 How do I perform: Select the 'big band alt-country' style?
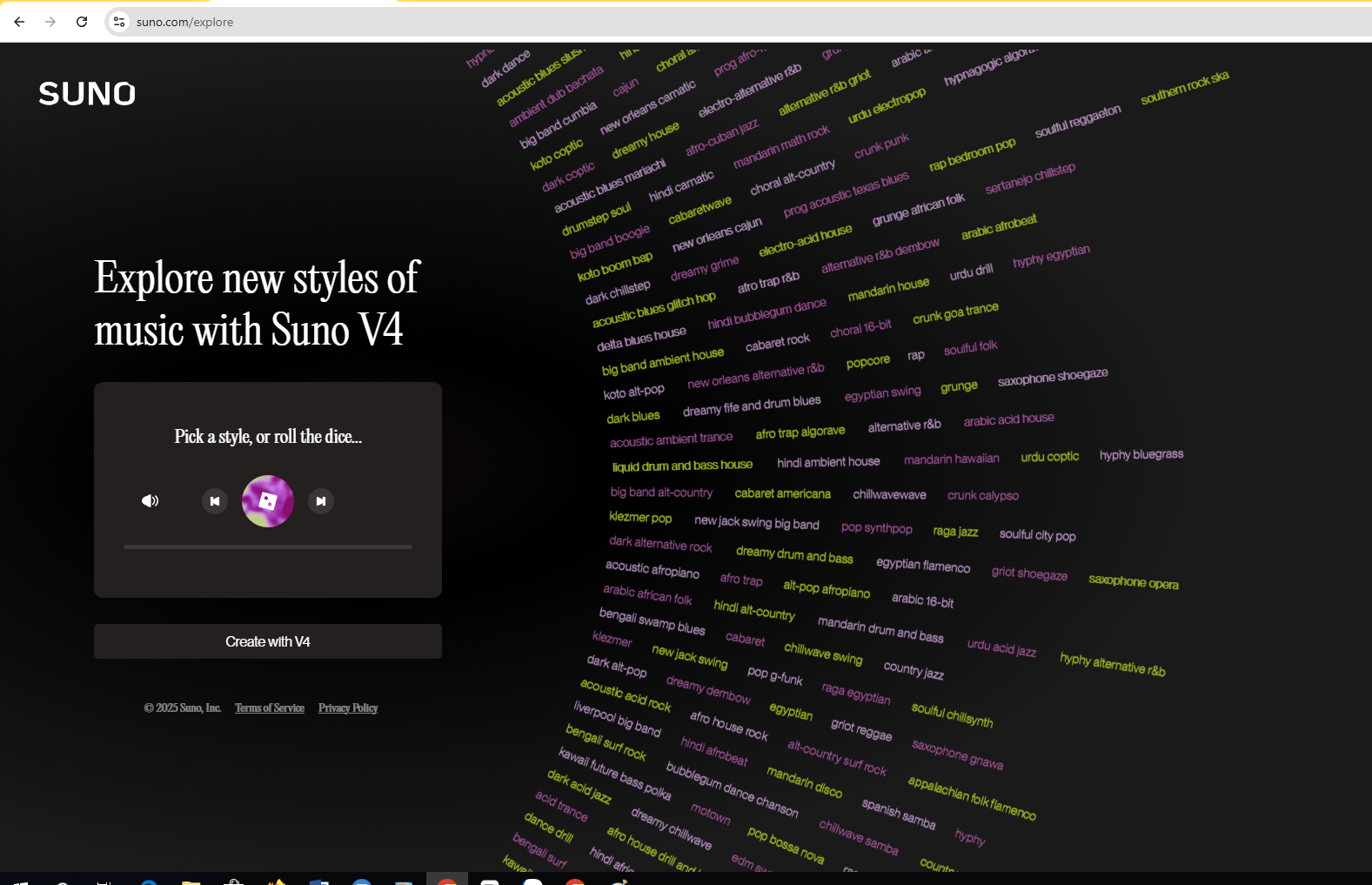pos(661,493)
